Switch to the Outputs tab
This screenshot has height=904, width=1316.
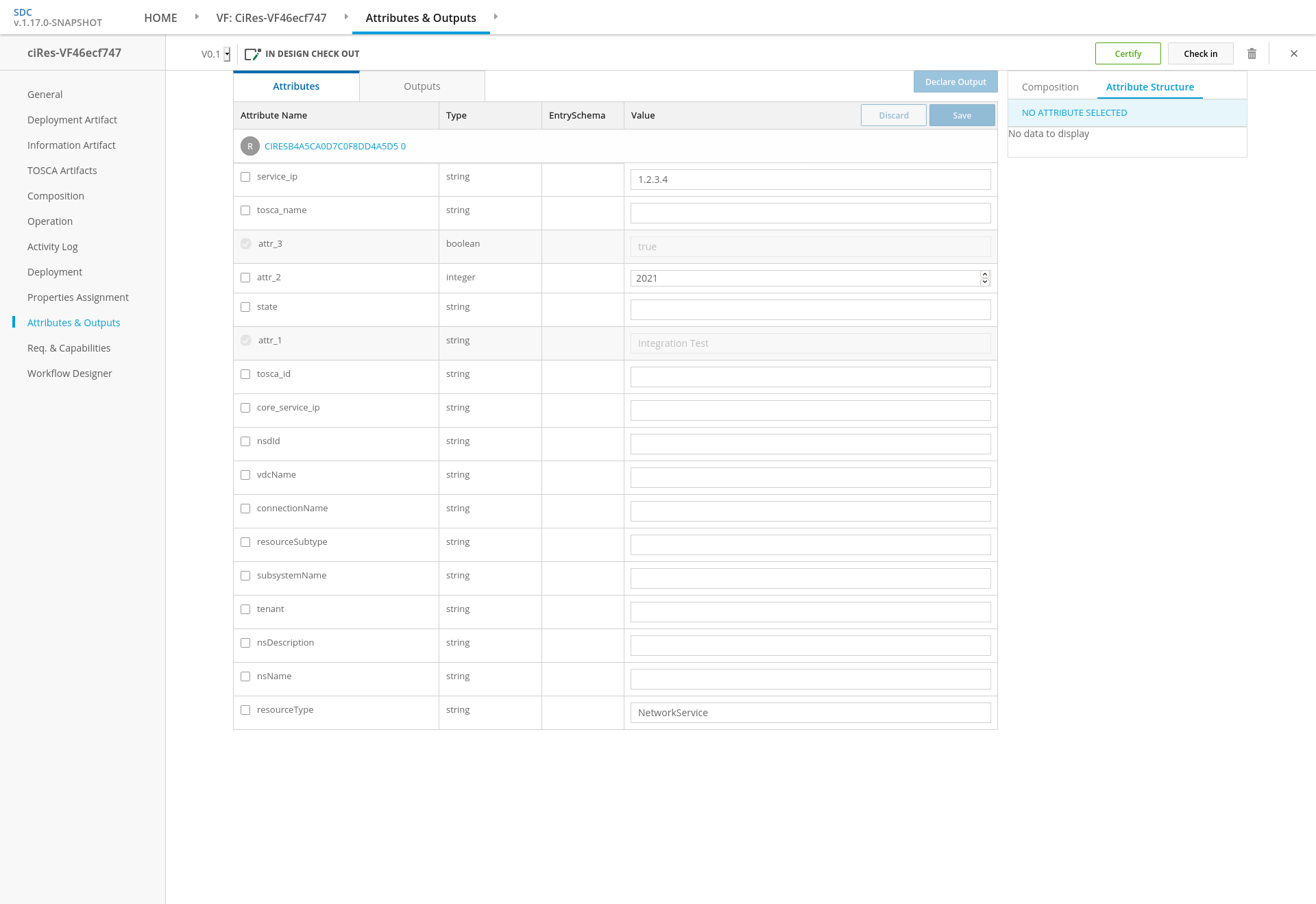click(422, 86)
